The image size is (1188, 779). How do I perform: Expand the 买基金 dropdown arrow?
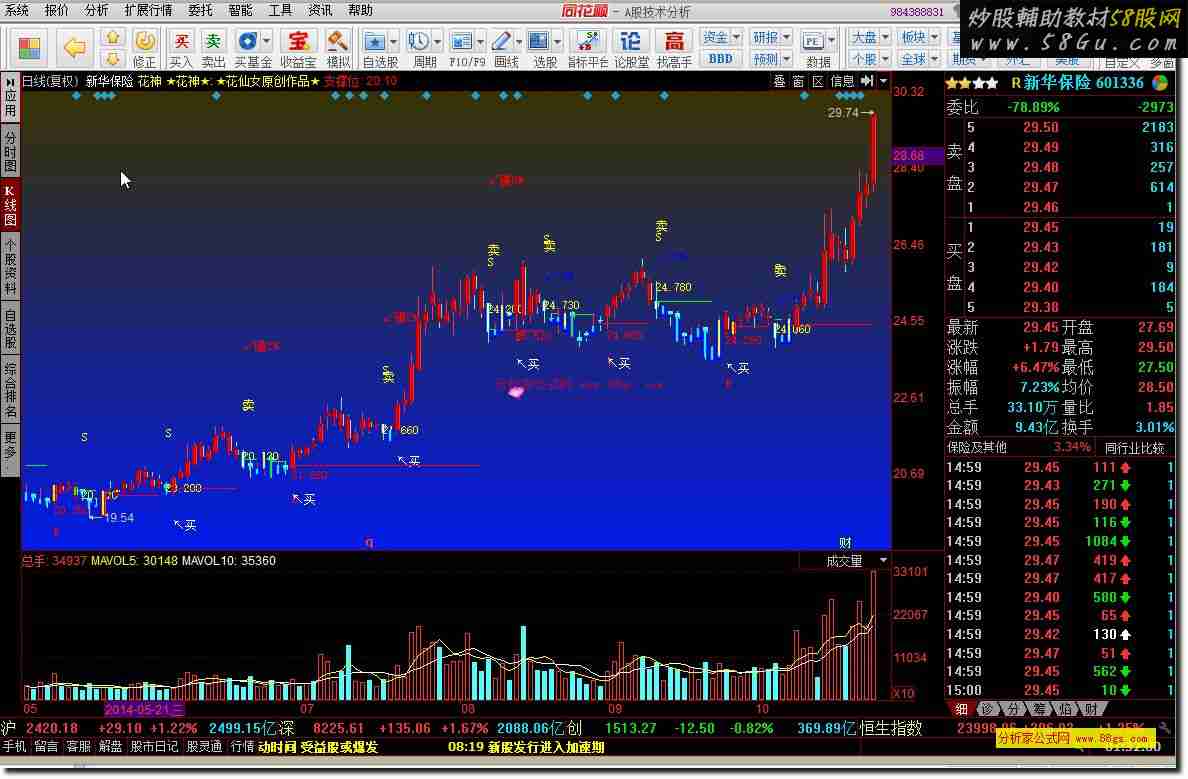point(266,42)
